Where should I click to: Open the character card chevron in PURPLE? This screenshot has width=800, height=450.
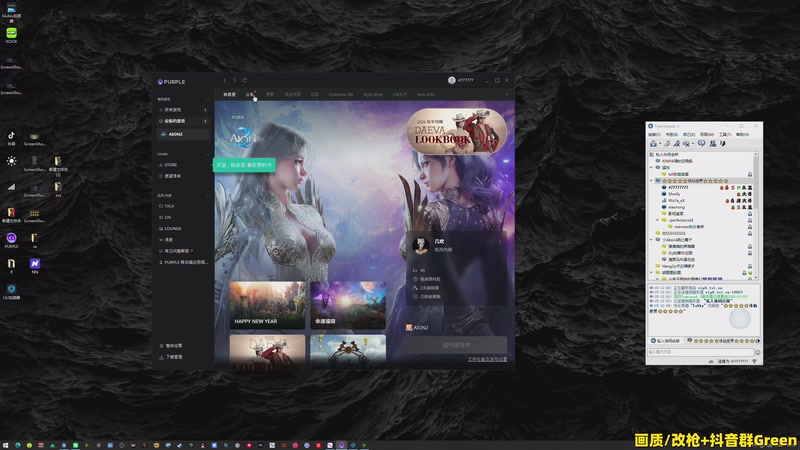(500, 242)
